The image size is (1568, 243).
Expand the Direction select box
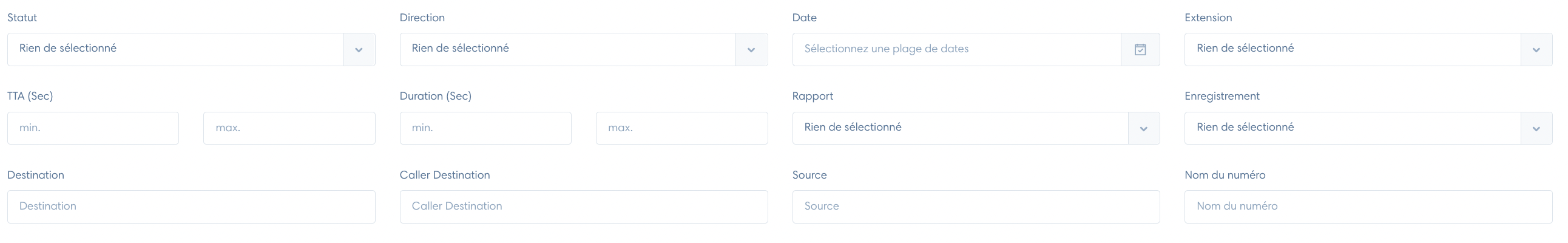584,49
